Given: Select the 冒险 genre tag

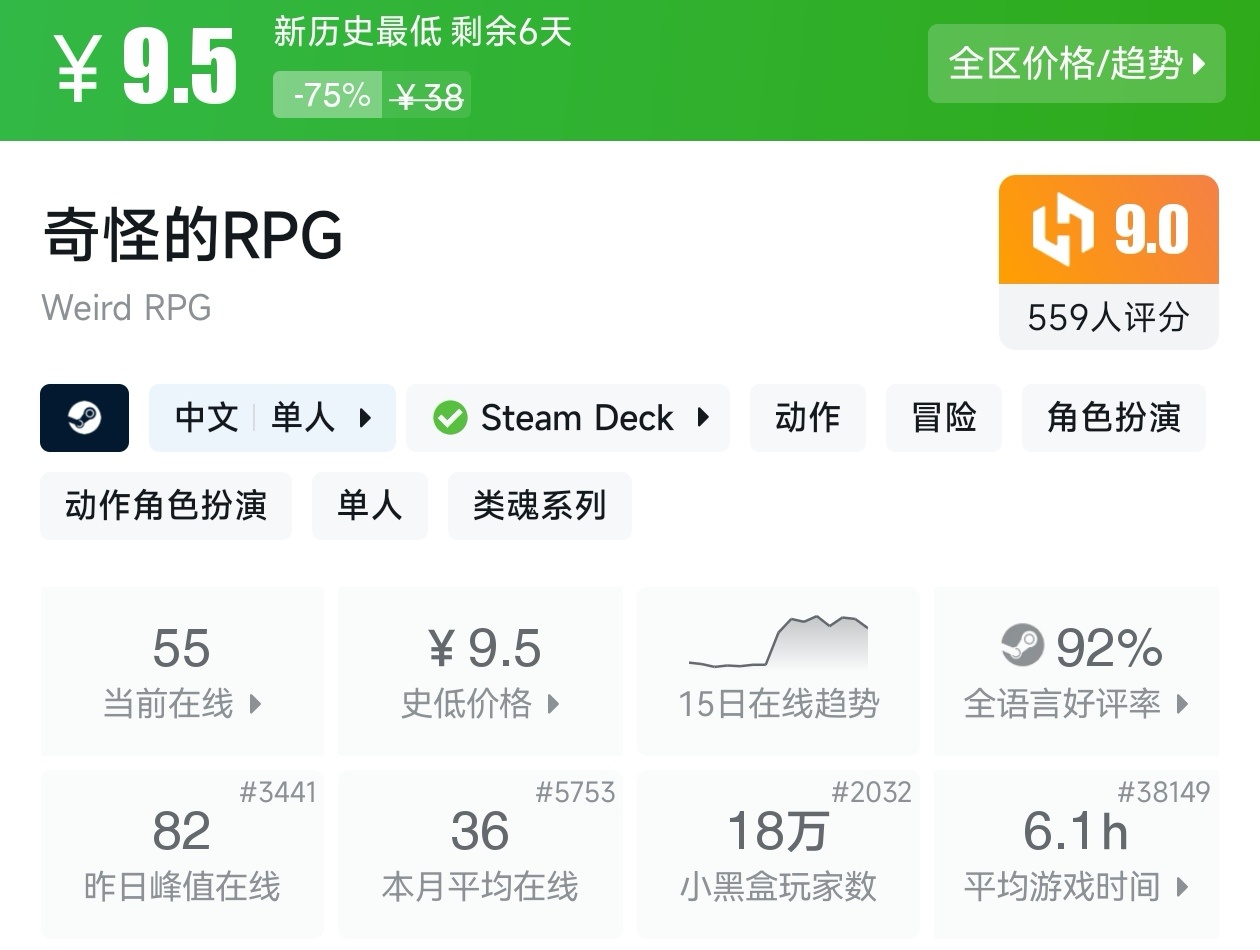Looking at the screenshot, I should coord(943,418).
